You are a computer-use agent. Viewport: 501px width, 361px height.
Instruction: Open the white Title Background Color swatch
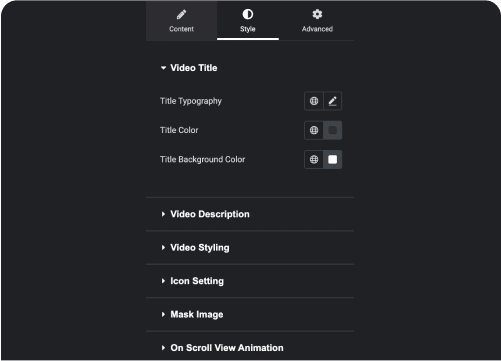click(x=332, y=160)
